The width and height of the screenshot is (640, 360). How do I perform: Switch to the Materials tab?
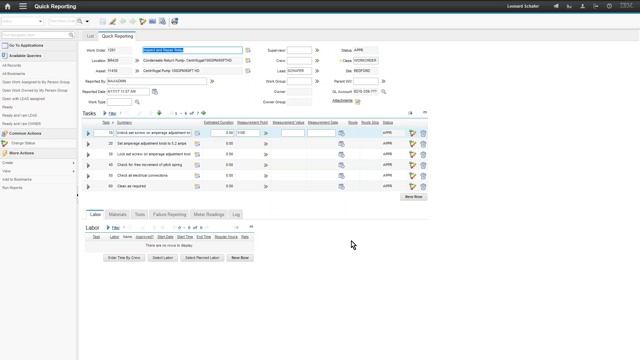point(118,214)
